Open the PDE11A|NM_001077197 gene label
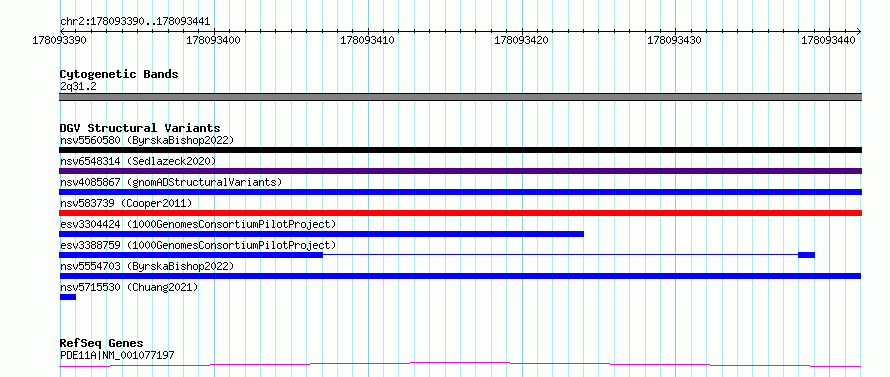 pos(117,355)
